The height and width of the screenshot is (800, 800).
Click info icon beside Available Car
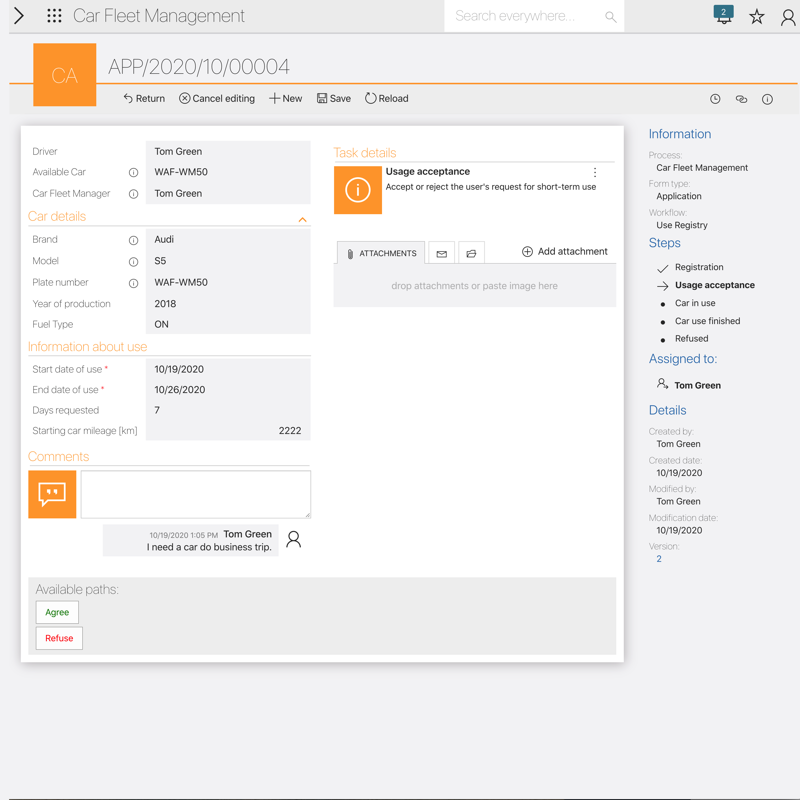pos(133,173)
